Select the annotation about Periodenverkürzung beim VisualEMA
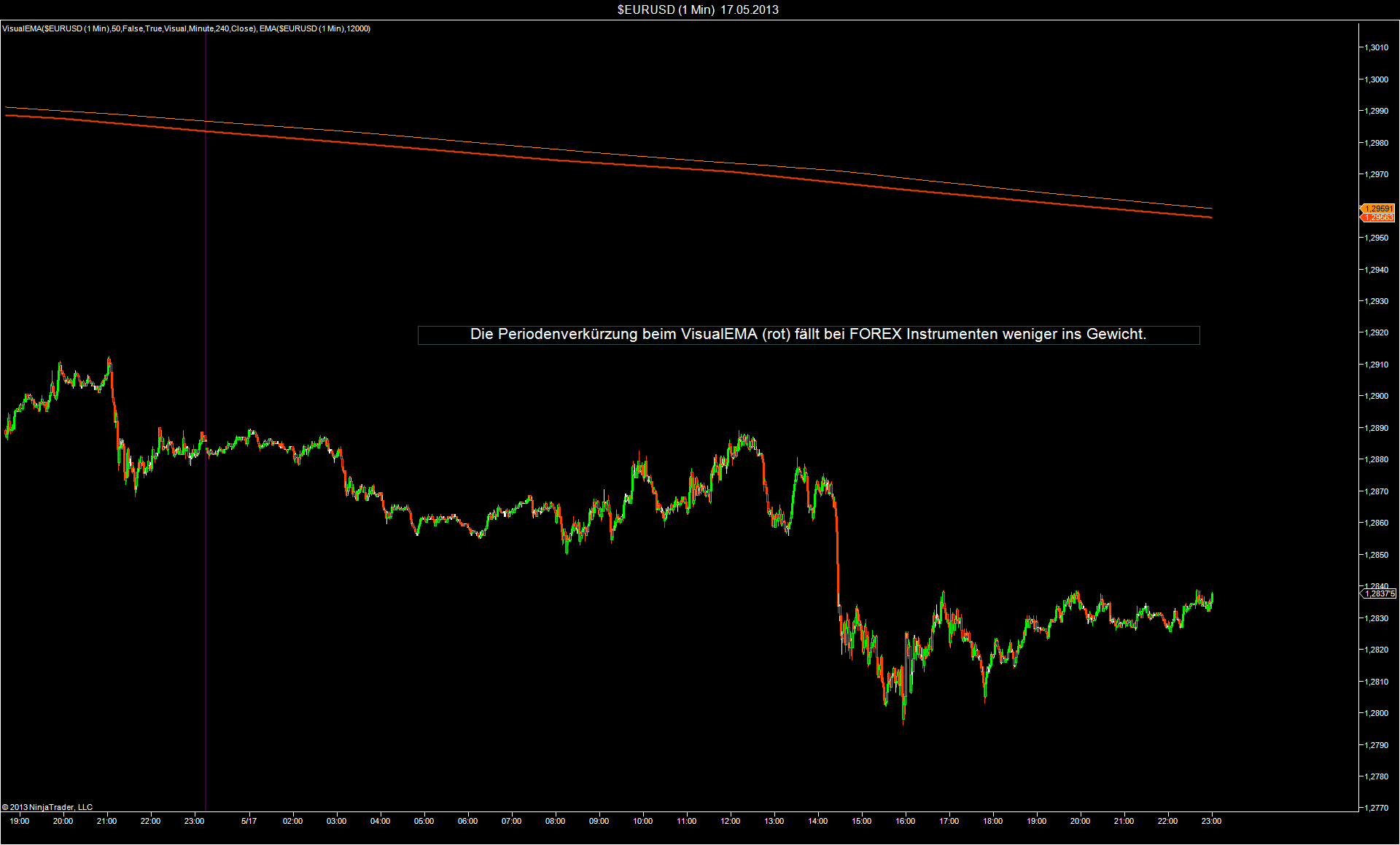 pyautogui.click(x=809, y=335)
